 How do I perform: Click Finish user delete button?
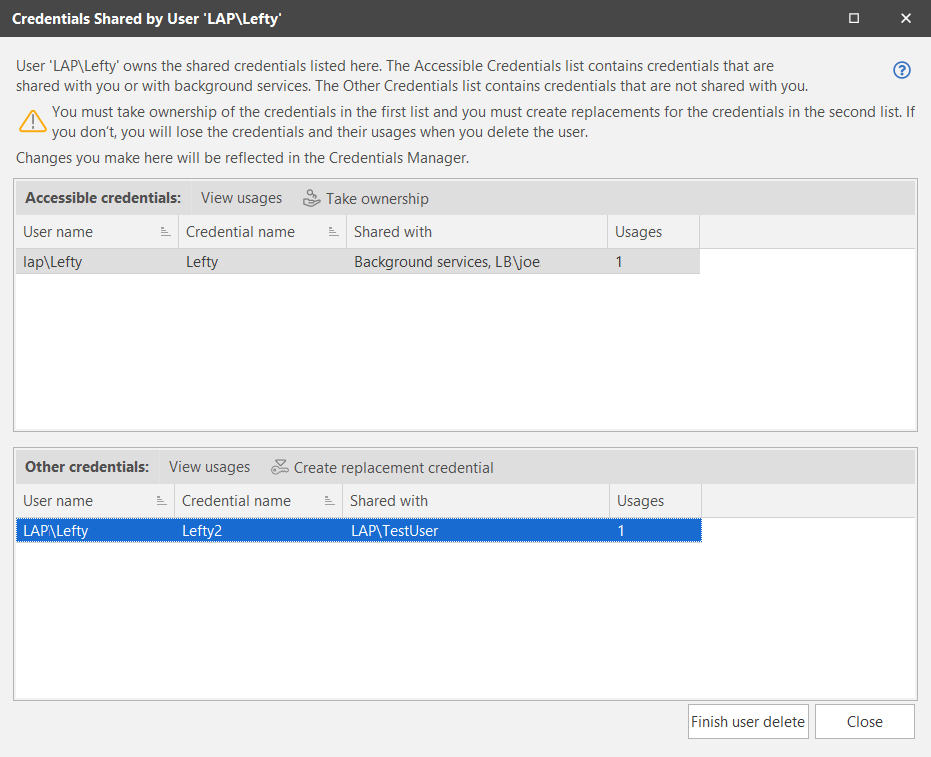[x=748, y=721]
